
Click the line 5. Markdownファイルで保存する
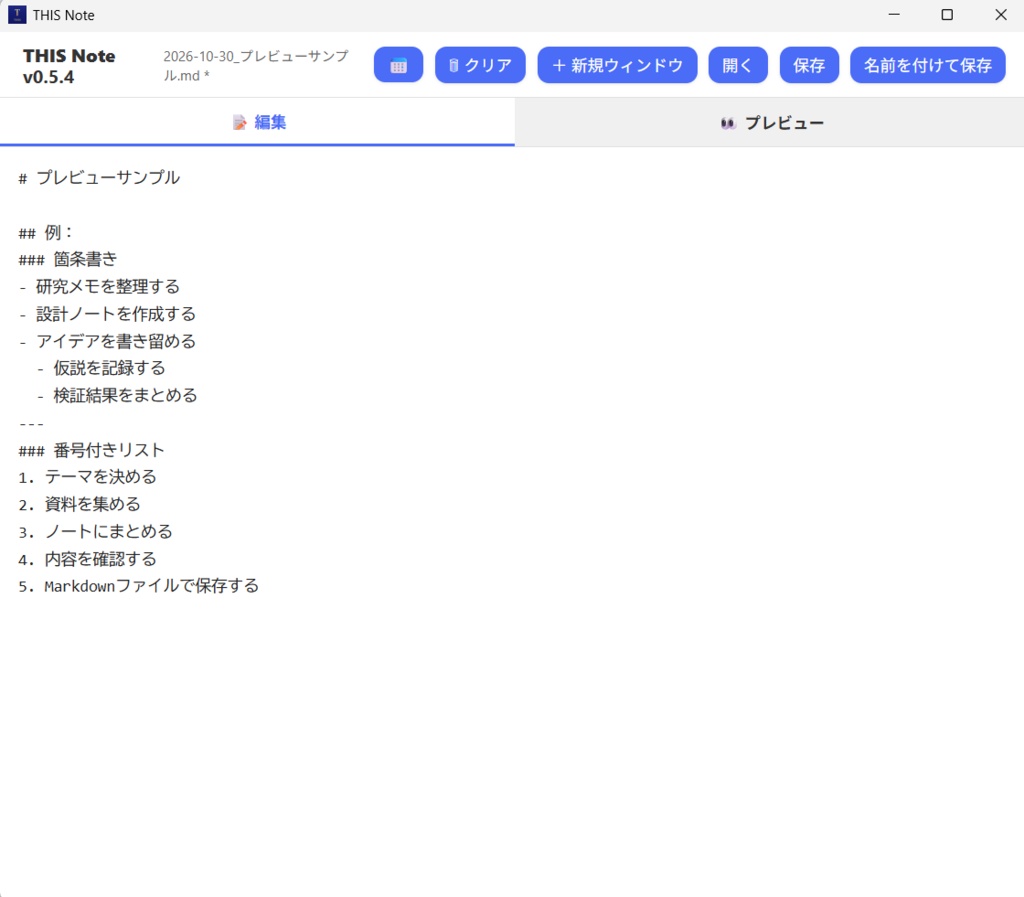click(138, 586)
